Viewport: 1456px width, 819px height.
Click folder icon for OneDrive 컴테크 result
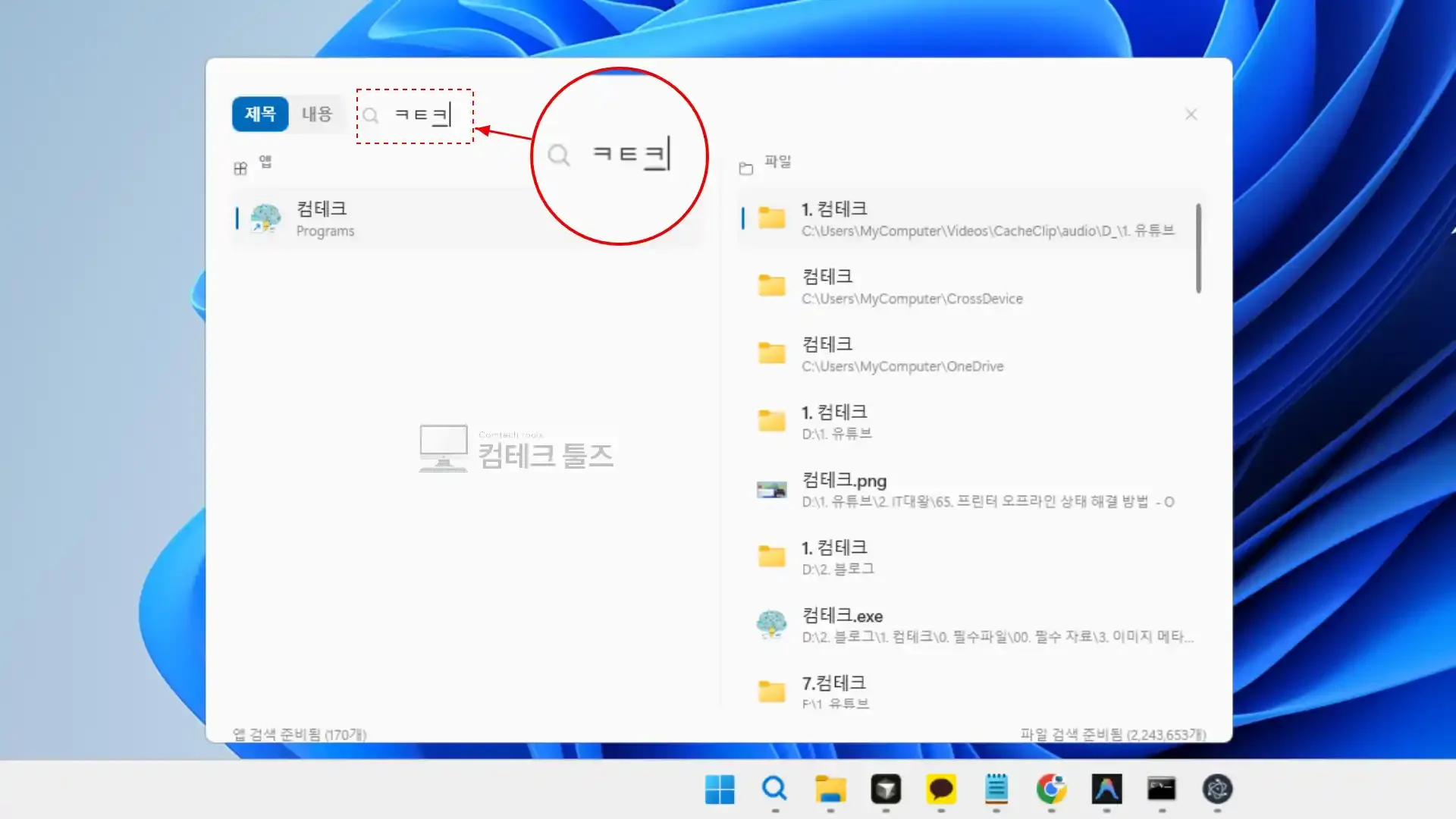click(772, 353)
